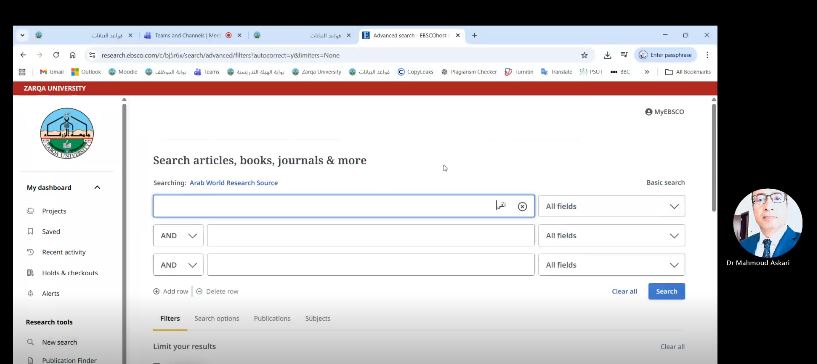This screenshot has width=817, height=364.
Task: Open Arab World Research Source database link
Action: pyautogui.click(x=233, y=183)
